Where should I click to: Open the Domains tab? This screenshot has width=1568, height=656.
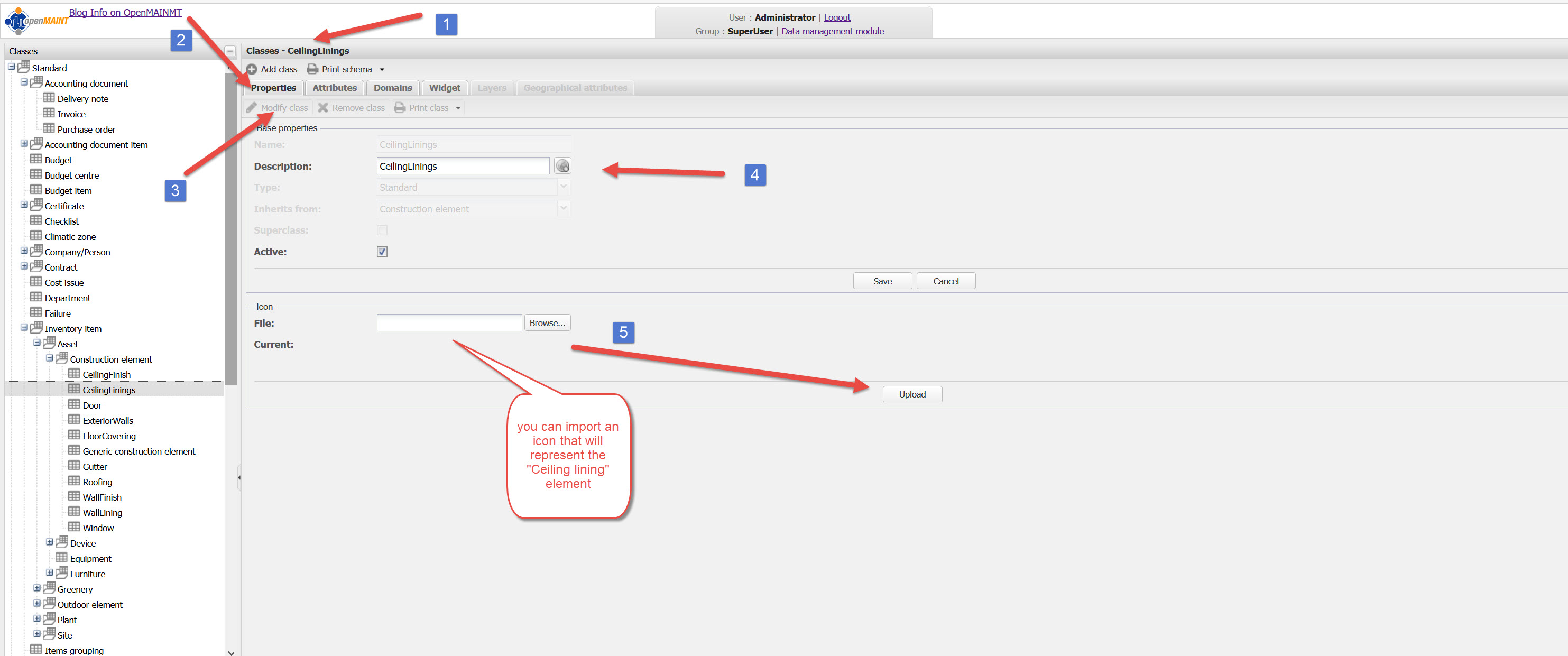[x=393, y=88]
